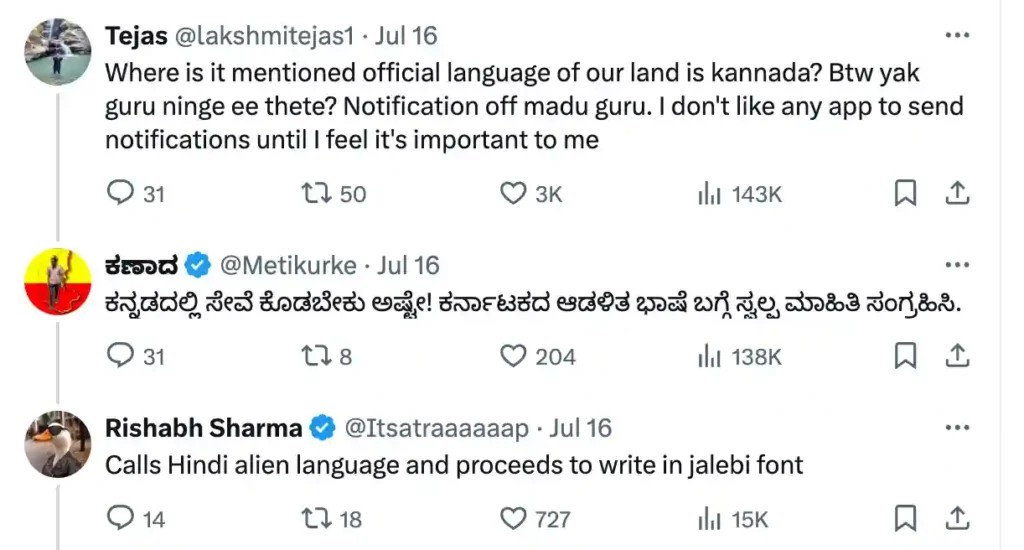Open the @Metikurke profile avatar
The height and width of the screenshot is (550, 1024).
(x=58, y=281)
